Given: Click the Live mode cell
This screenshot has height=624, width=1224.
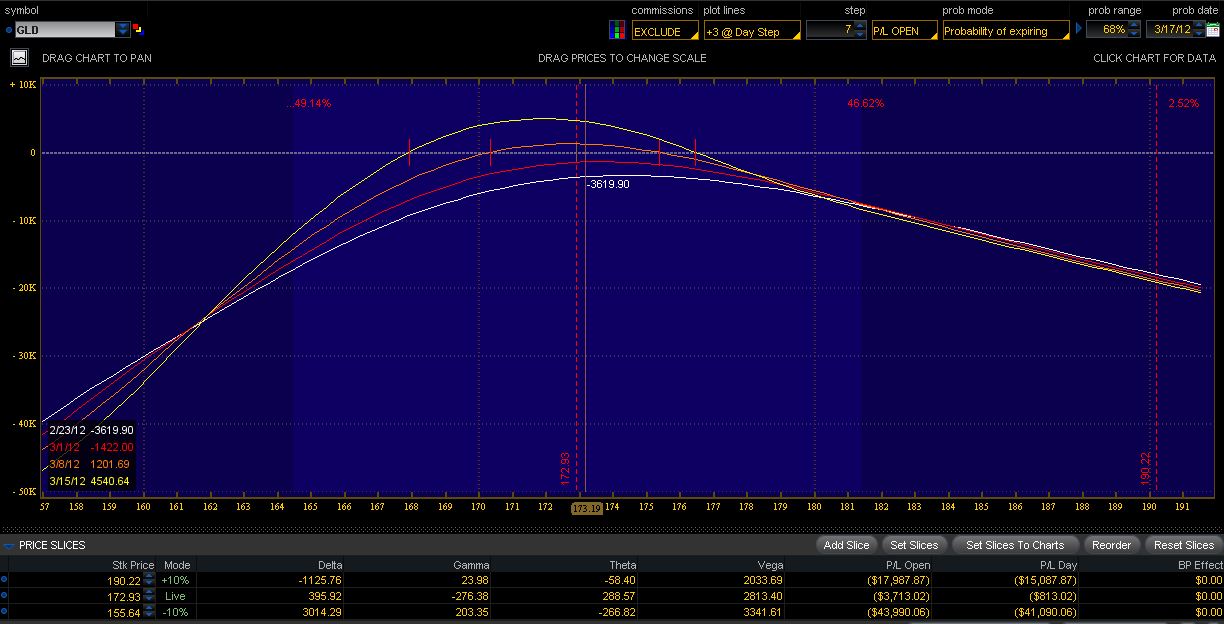Looking at the screenshot, I should pos(176,595).
